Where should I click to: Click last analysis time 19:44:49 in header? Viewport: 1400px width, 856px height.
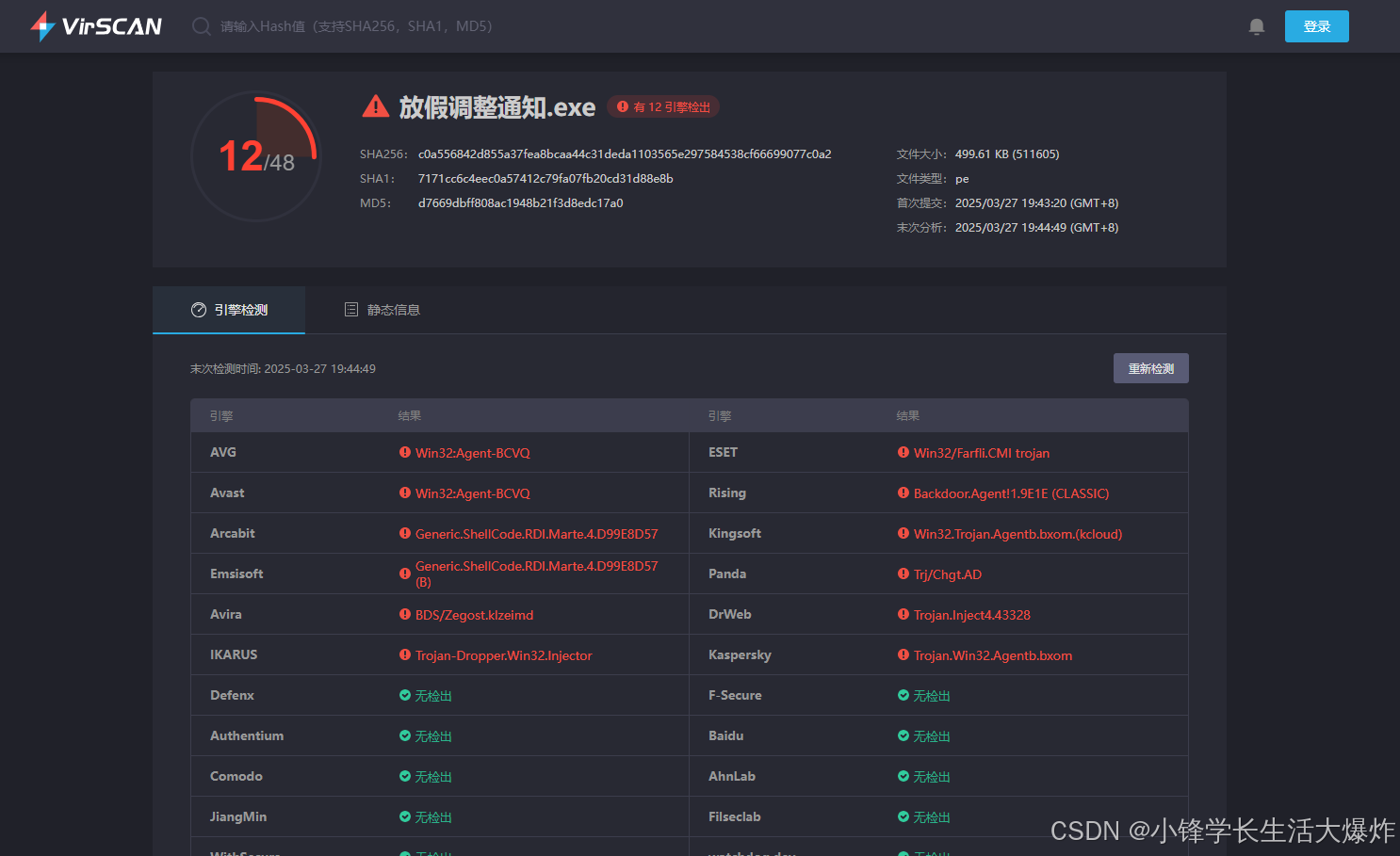[1036, 227]
